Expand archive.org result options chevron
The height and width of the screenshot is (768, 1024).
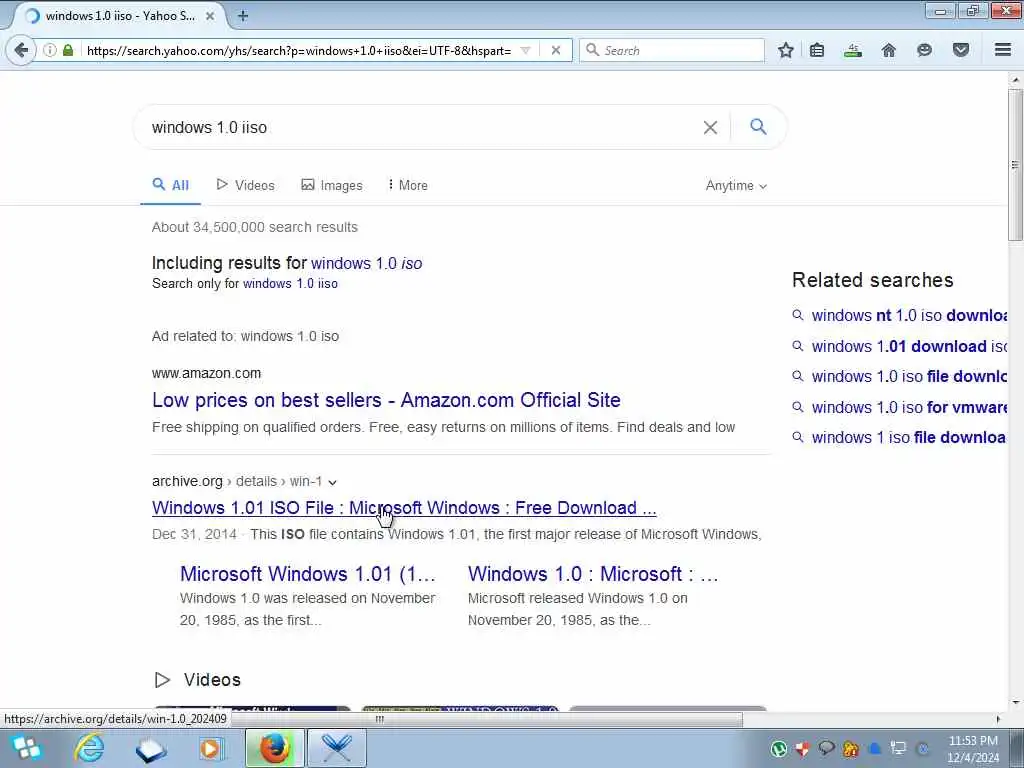(x=332, y=482)
